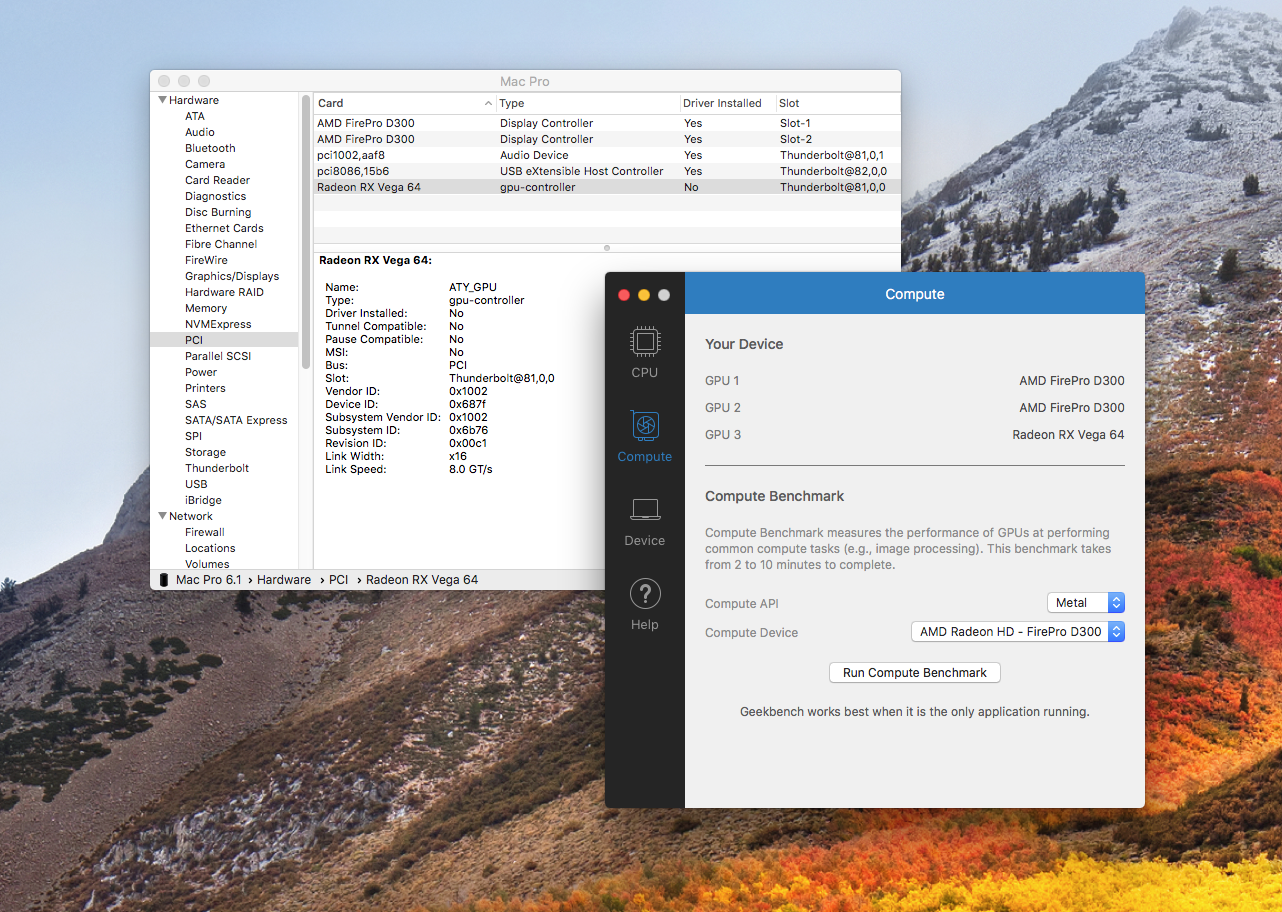This screenshot has height=912, width=1282.
Task: Select Storage in the sidebar
Action: (205, 452)
